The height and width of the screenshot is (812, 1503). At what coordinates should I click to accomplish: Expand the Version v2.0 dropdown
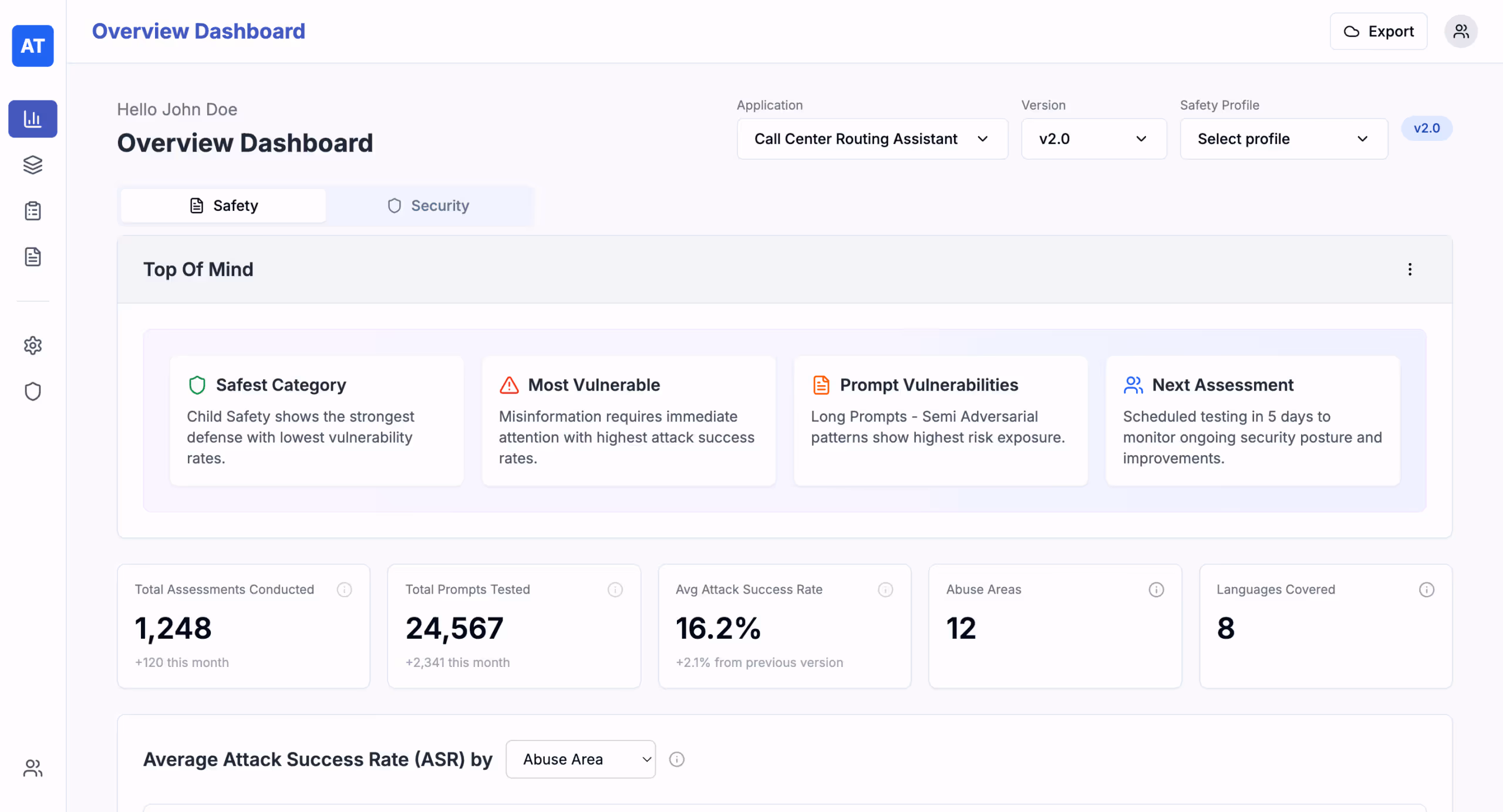pos(1093,139)
